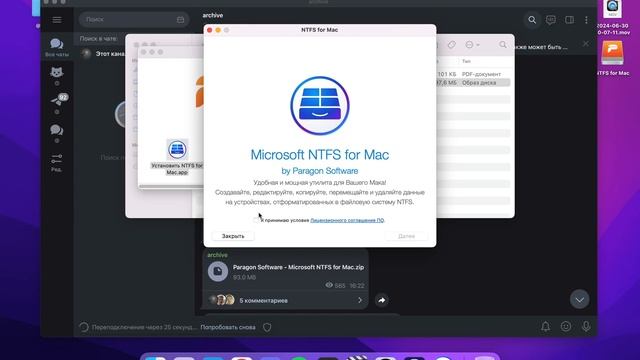Click the Далее button in installer

click(x=406, y=236)
